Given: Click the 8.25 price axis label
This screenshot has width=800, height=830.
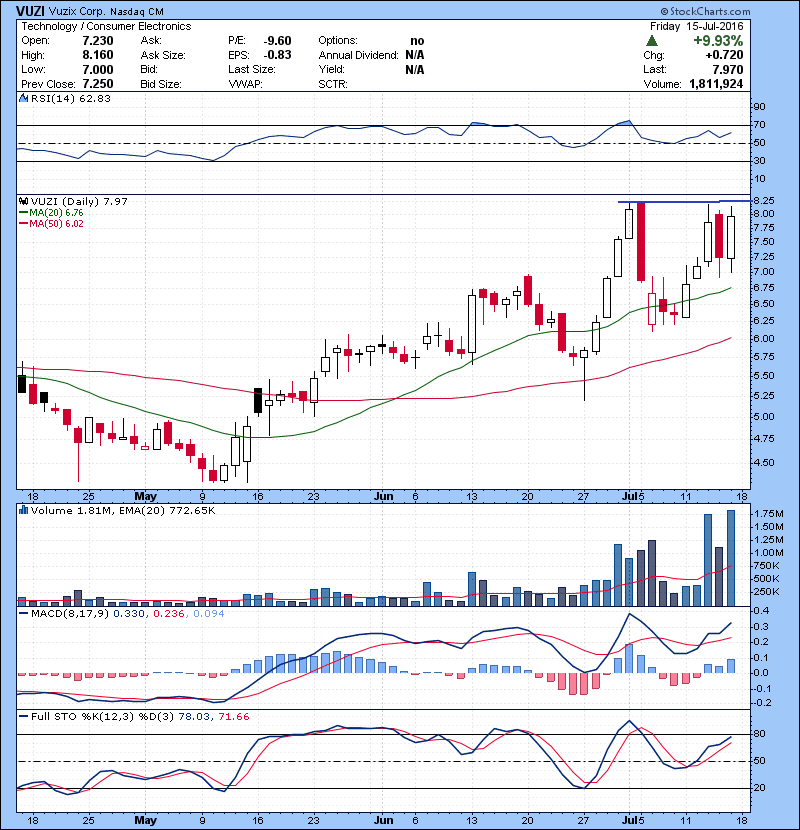Looking at the screenshot, I should pyautogui.click(x=763, y=201).
